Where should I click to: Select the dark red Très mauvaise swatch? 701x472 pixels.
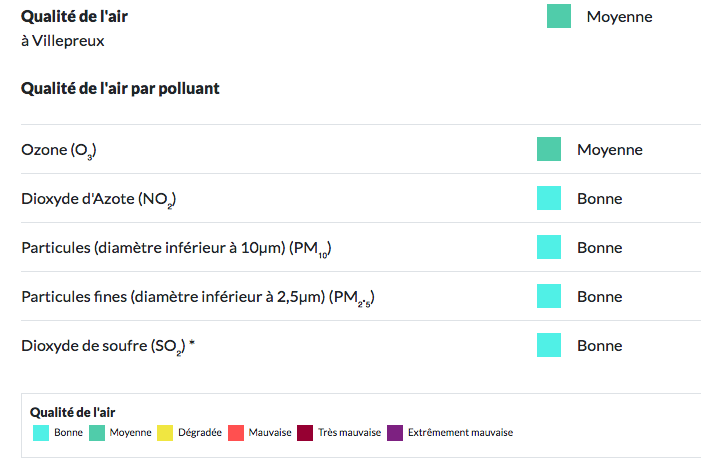point(305,433)
